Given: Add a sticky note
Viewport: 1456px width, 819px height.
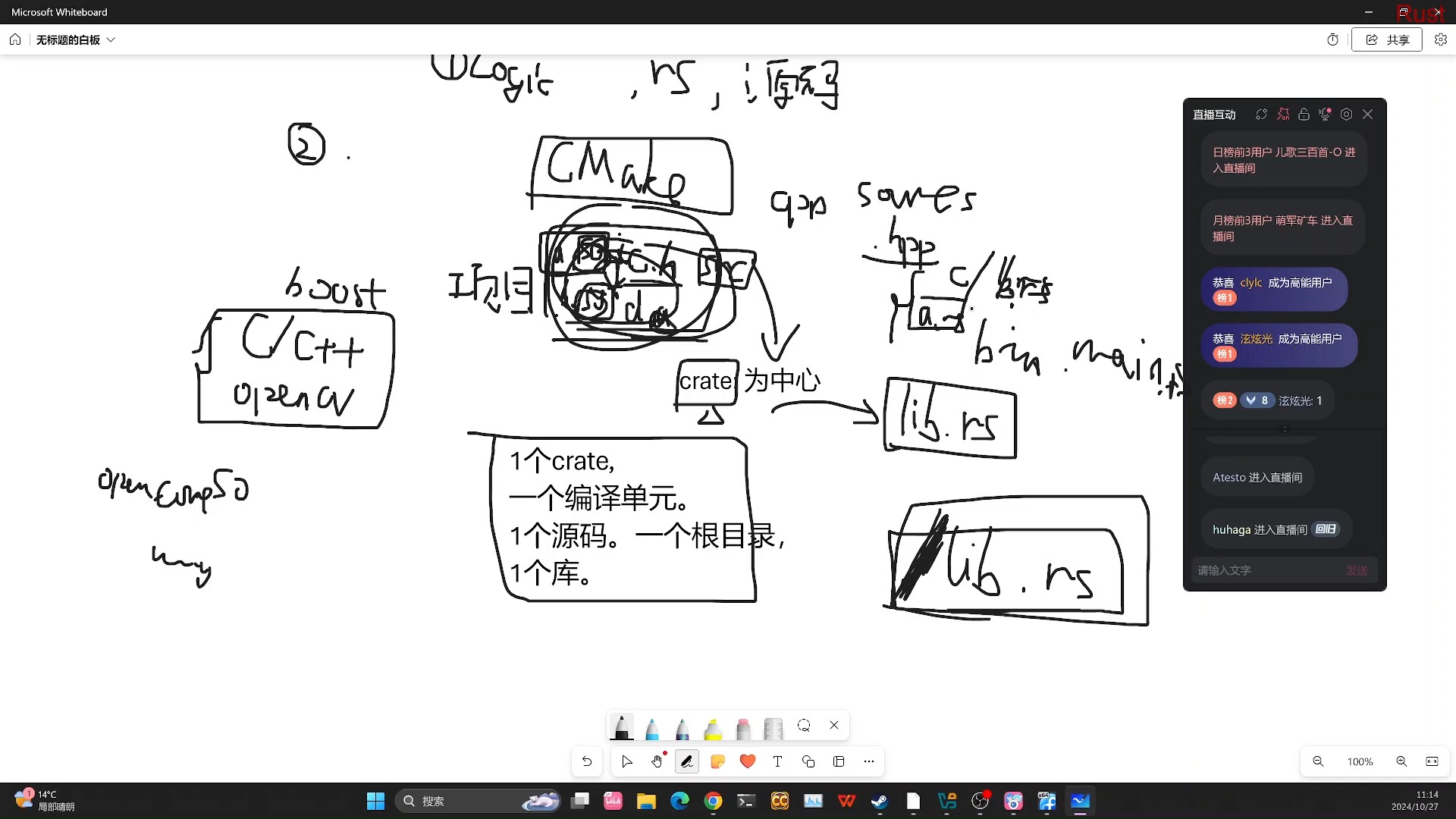Looking at the screenshot, I should click(x=717, y=761).
